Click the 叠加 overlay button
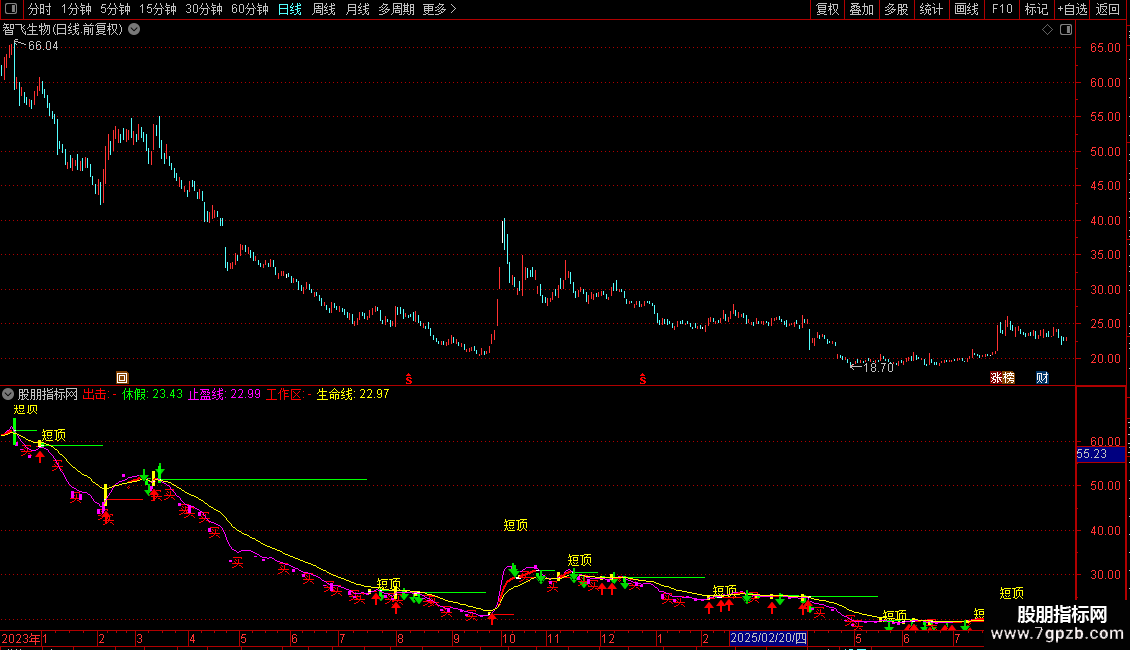 click(x=862, y=9)
